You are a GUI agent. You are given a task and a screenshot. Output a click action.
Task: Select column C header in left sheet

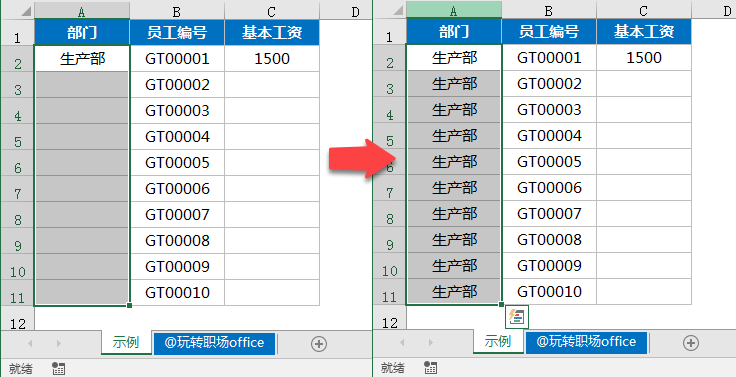point(272,10)
